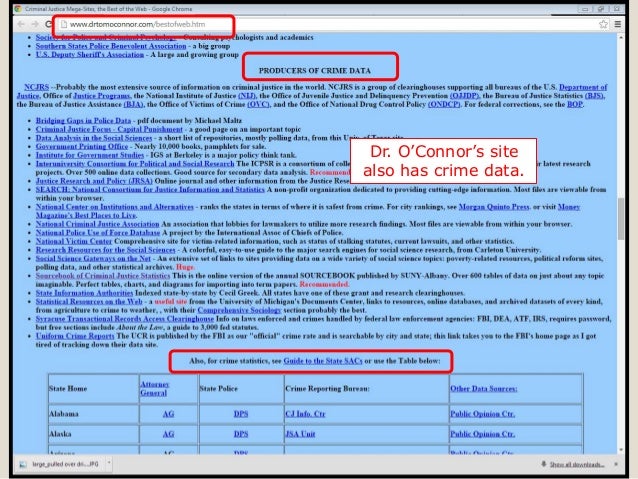The width and height of the screenshot is (638, 479).
Task: Open the downloaded large_pulled over JPG file
Action: [60, 464]
